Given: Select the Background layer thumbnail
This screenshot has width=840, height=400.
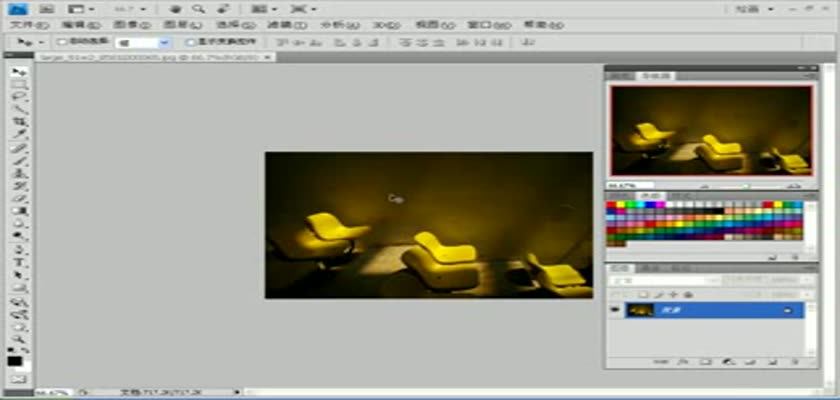Looking at the screenshot, I should tap(640, 311).
